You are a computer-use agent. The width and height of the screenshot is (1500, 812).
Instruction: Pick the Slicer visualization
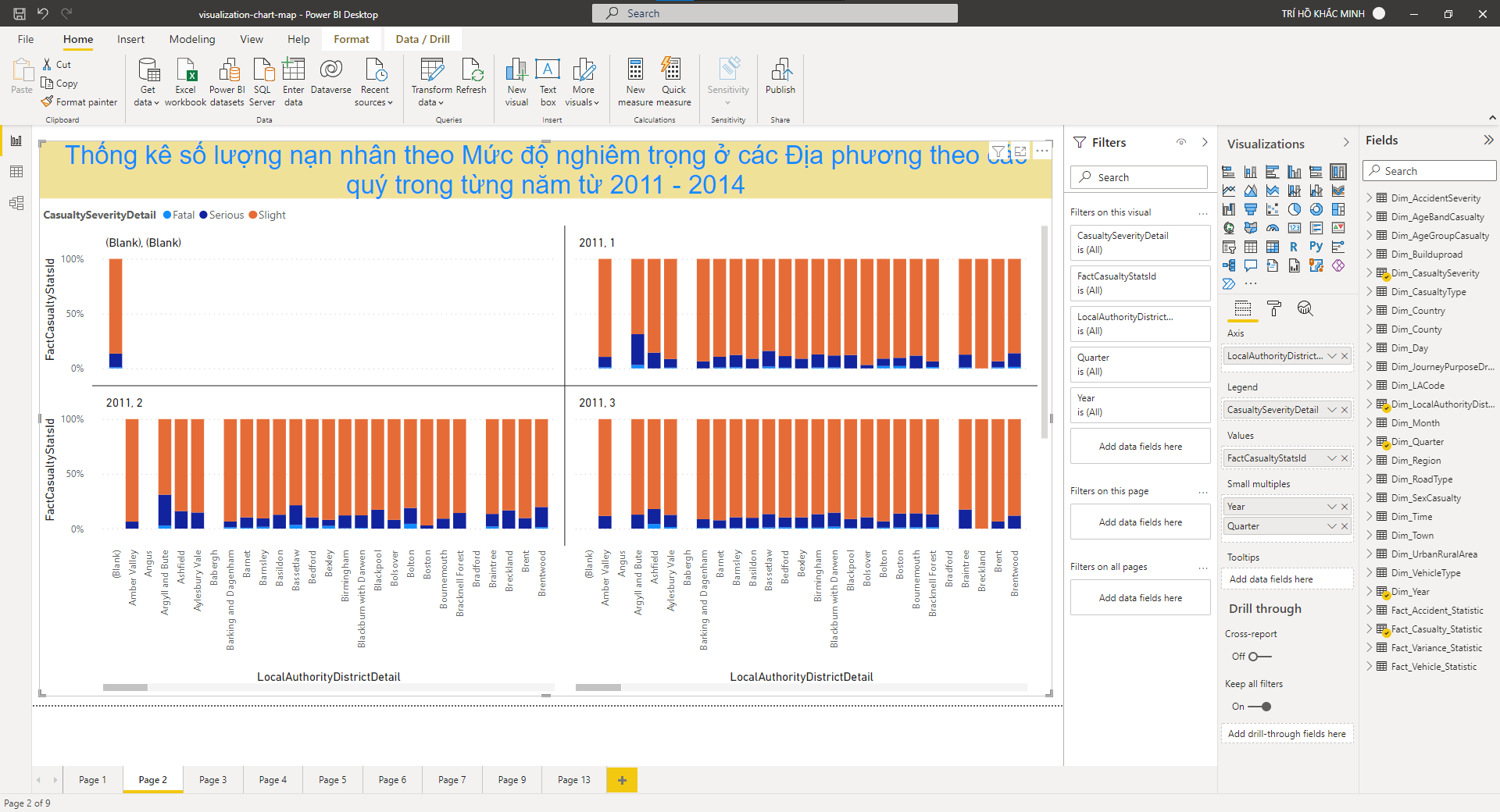[1229, 247]
